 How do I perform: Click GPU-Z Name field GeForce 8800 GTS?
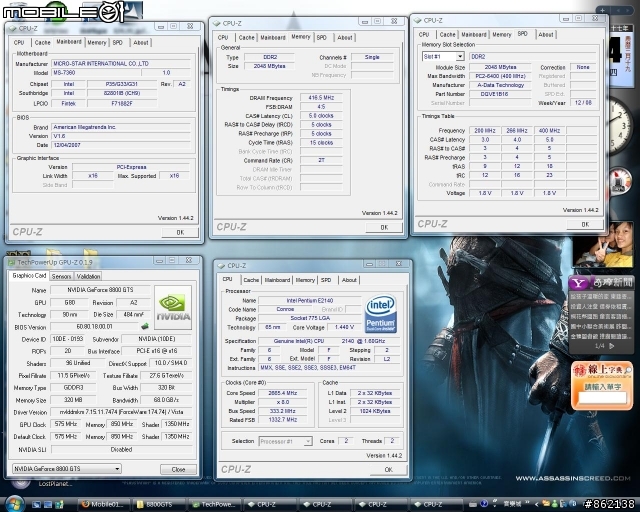tap(100, 290)
